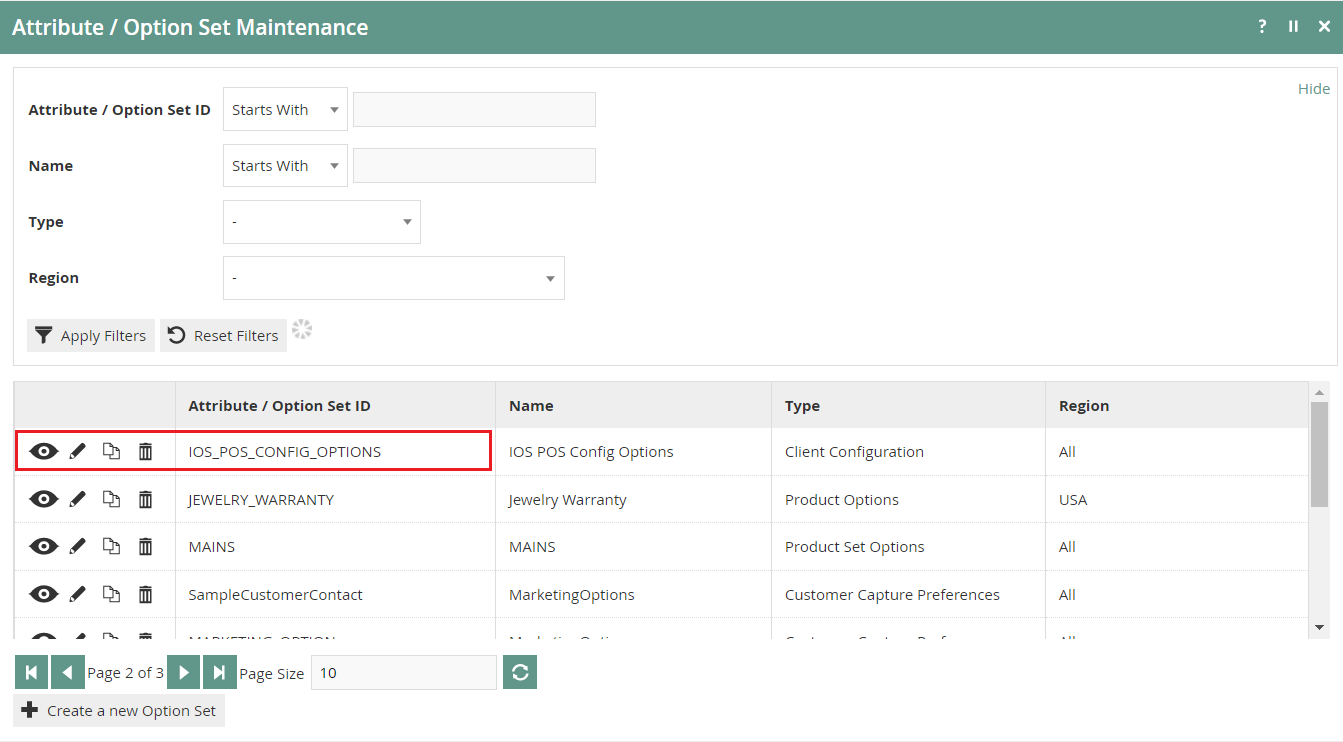Duplicate the JEWELRY_WARRANTY option set

tap(111, 499)
